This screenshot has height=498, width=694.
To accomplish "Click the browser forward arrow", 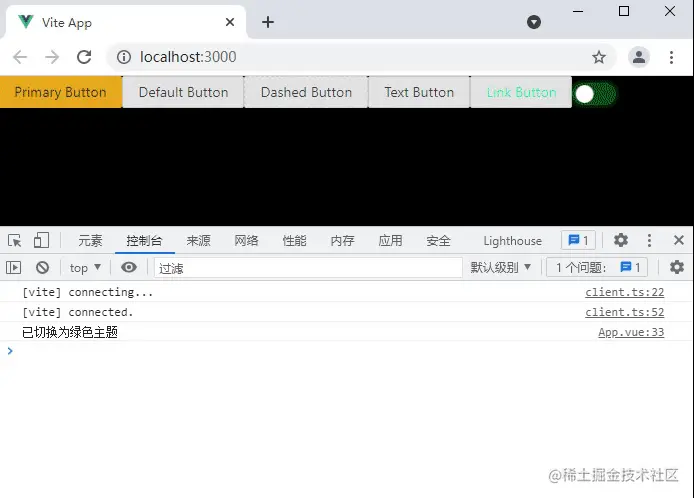I will tap(52, 57).
